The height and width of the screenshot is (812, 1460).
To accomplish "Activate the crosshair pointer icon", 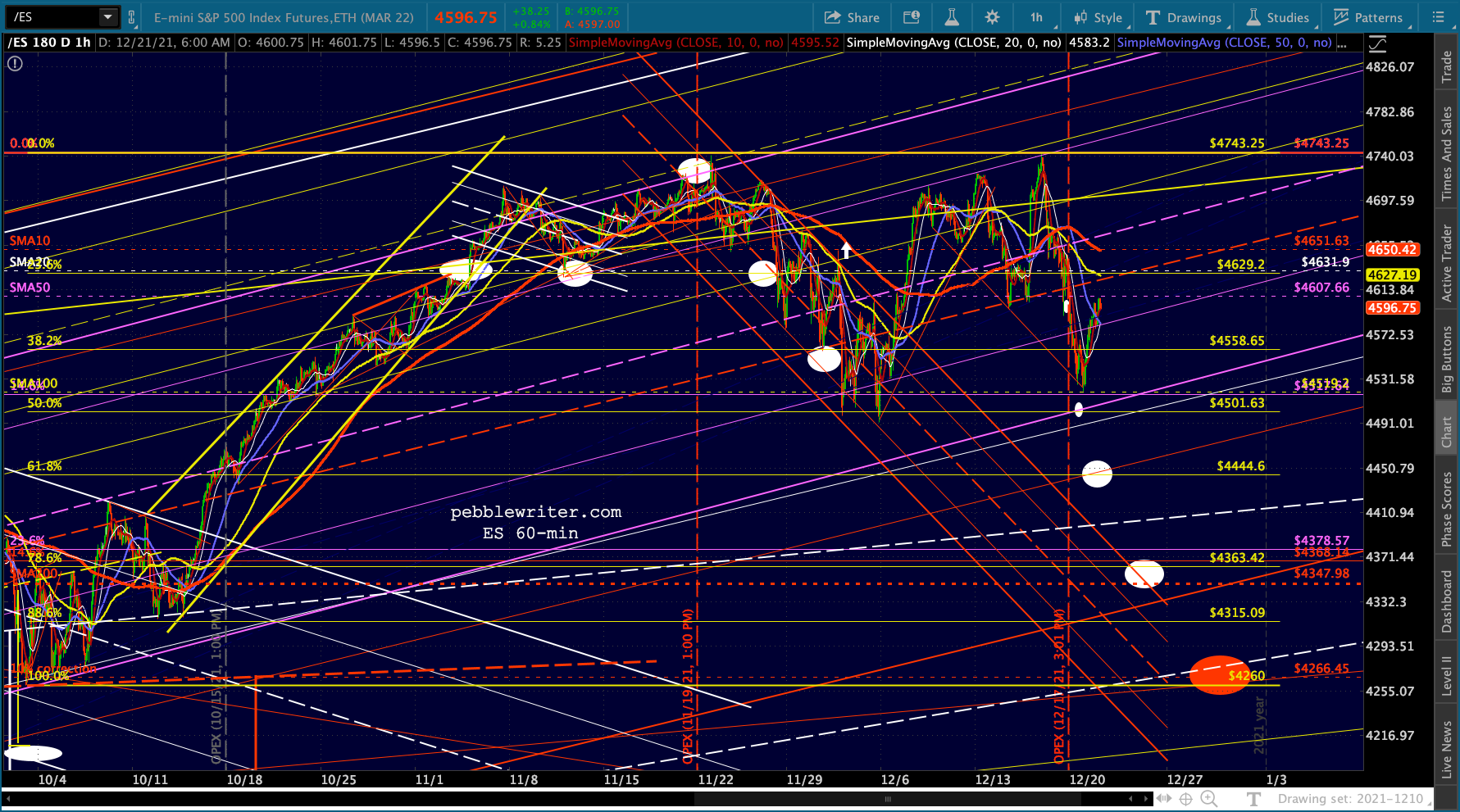I will 1186,798.
